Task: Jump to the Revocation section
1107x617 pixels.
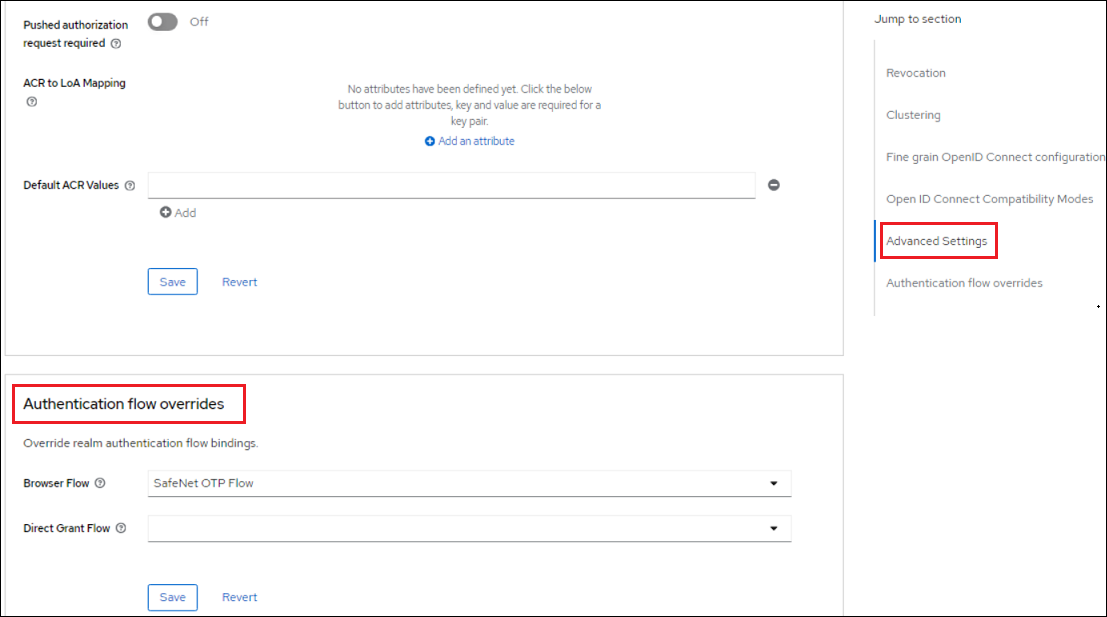Action: tap(915, 73)
